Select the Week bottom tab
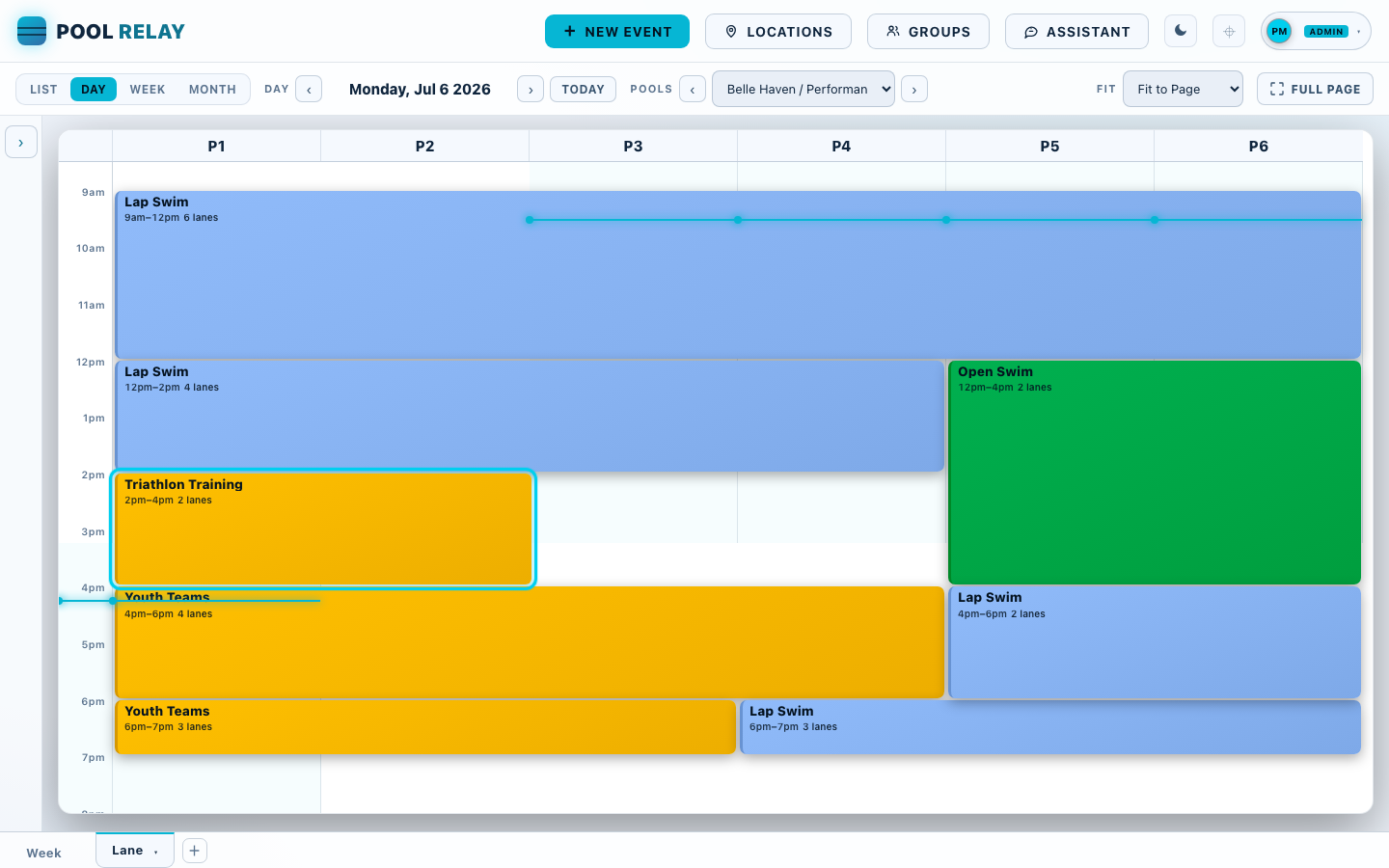This screenshot has height=868, width=1389. point(43,853)
